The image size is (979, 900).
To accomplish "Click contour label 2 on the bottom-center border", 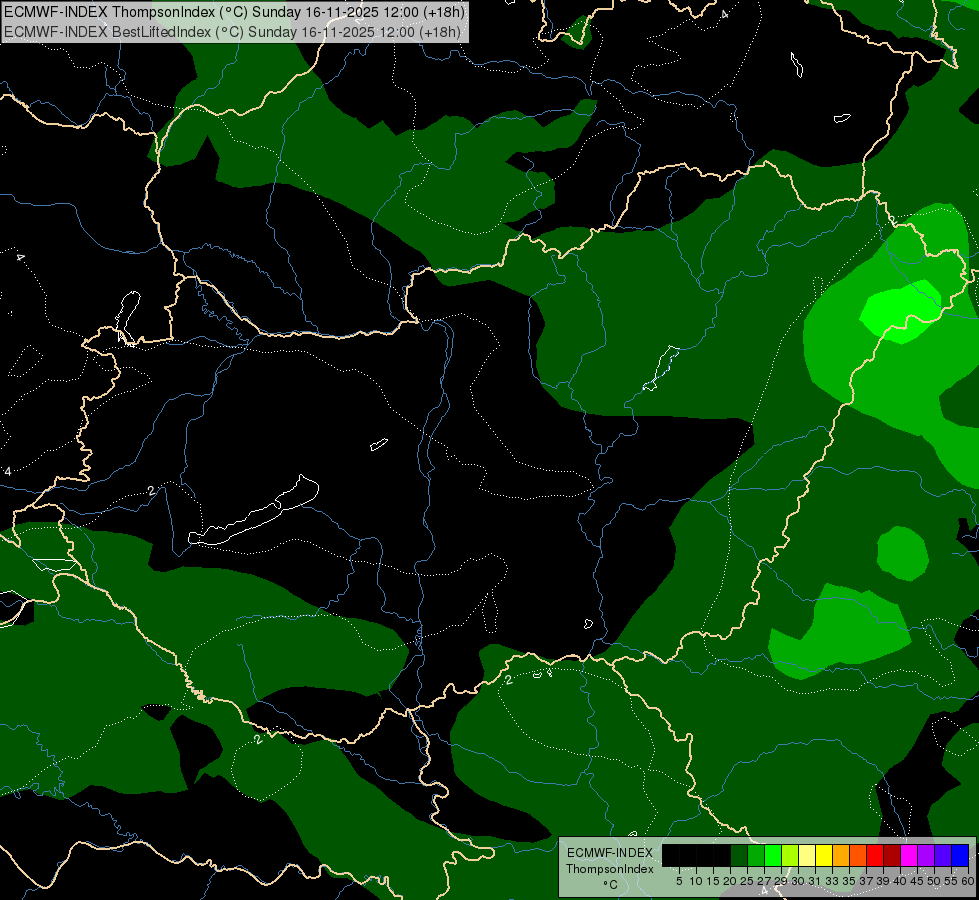I will pyautogui.click(x=509, y=680).
